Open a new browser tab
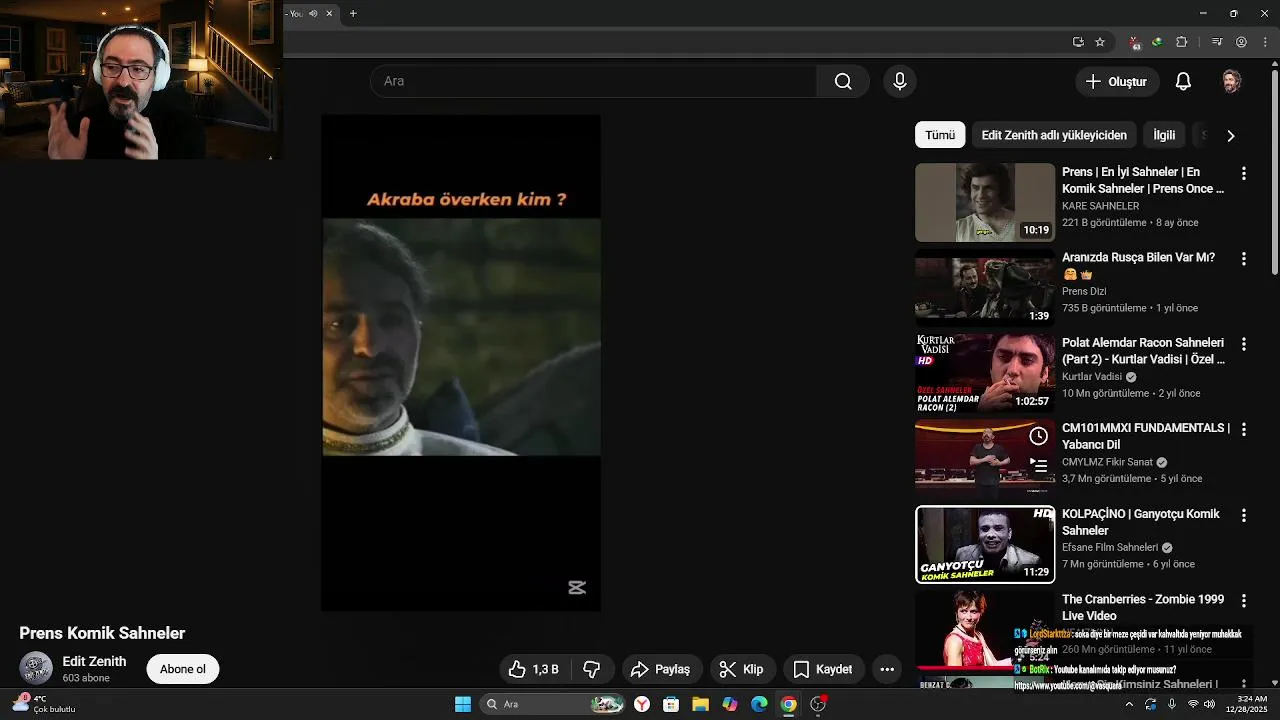1280x720 pixels. point(353,13)
